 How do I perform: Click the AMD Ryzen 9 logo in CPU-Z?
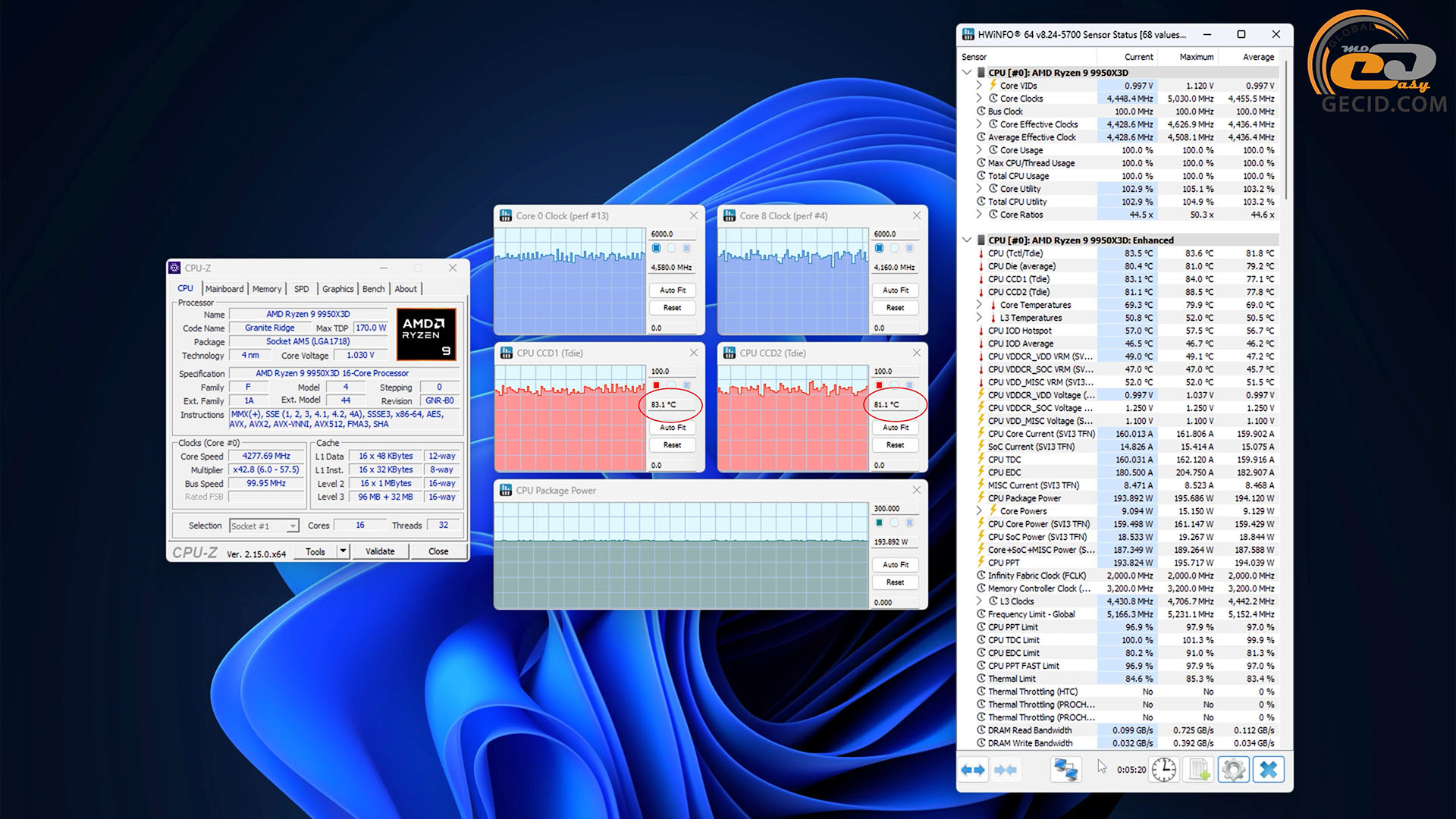[x=426, y=334]
